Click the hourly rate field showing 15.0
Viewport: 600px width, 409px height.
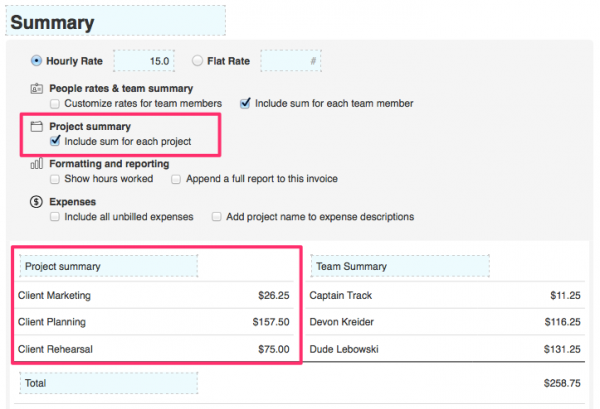pos(146,61)
